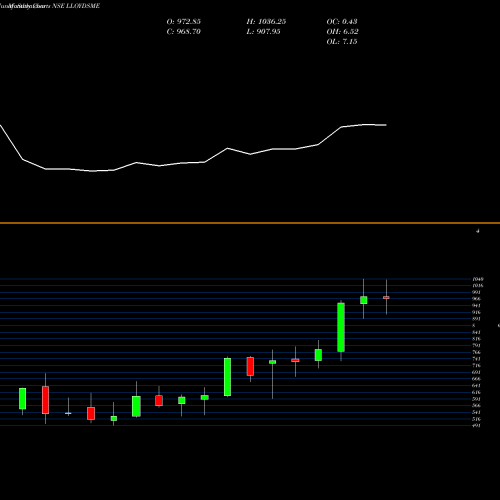Click the 991 price axis label
This screenshot has height=500, width=500.
tap(476, 292)
